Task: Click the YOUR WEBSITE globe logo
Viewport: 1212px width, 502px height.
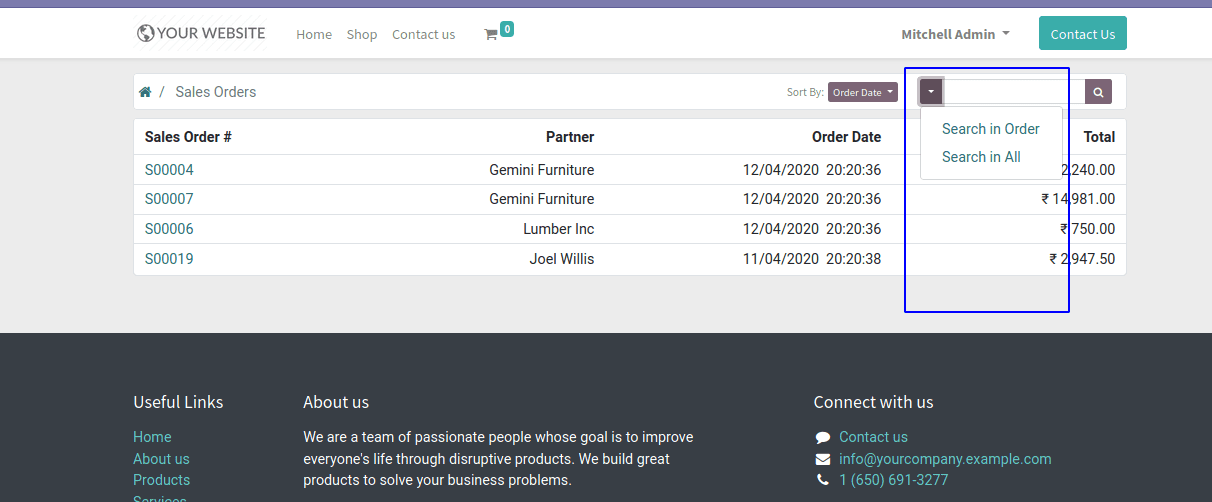Action: pos(201,33)
